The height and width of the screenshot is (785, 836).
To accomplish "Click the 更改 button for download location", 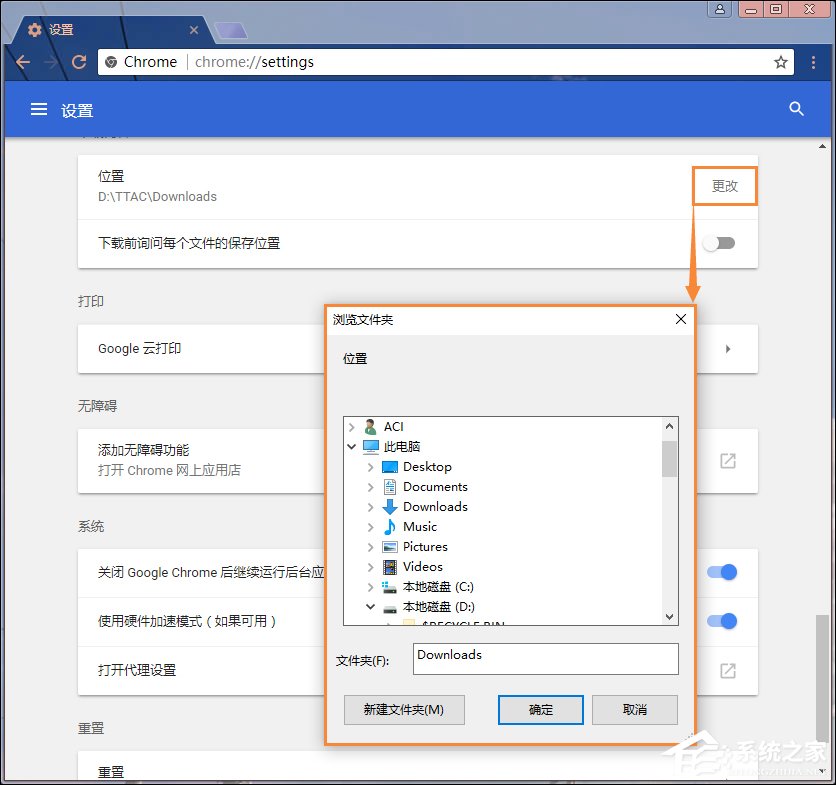I will [x=724, y=186].
